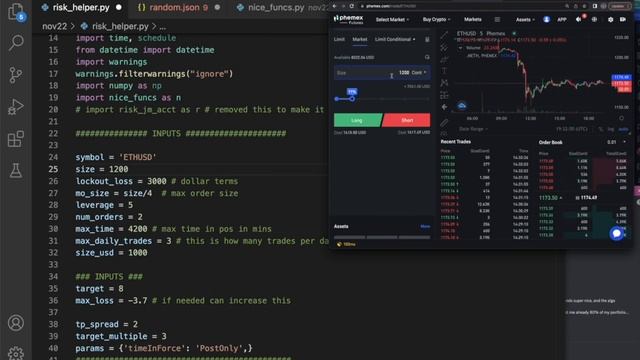Click the video icon in Phemex header

coord(623,20)
